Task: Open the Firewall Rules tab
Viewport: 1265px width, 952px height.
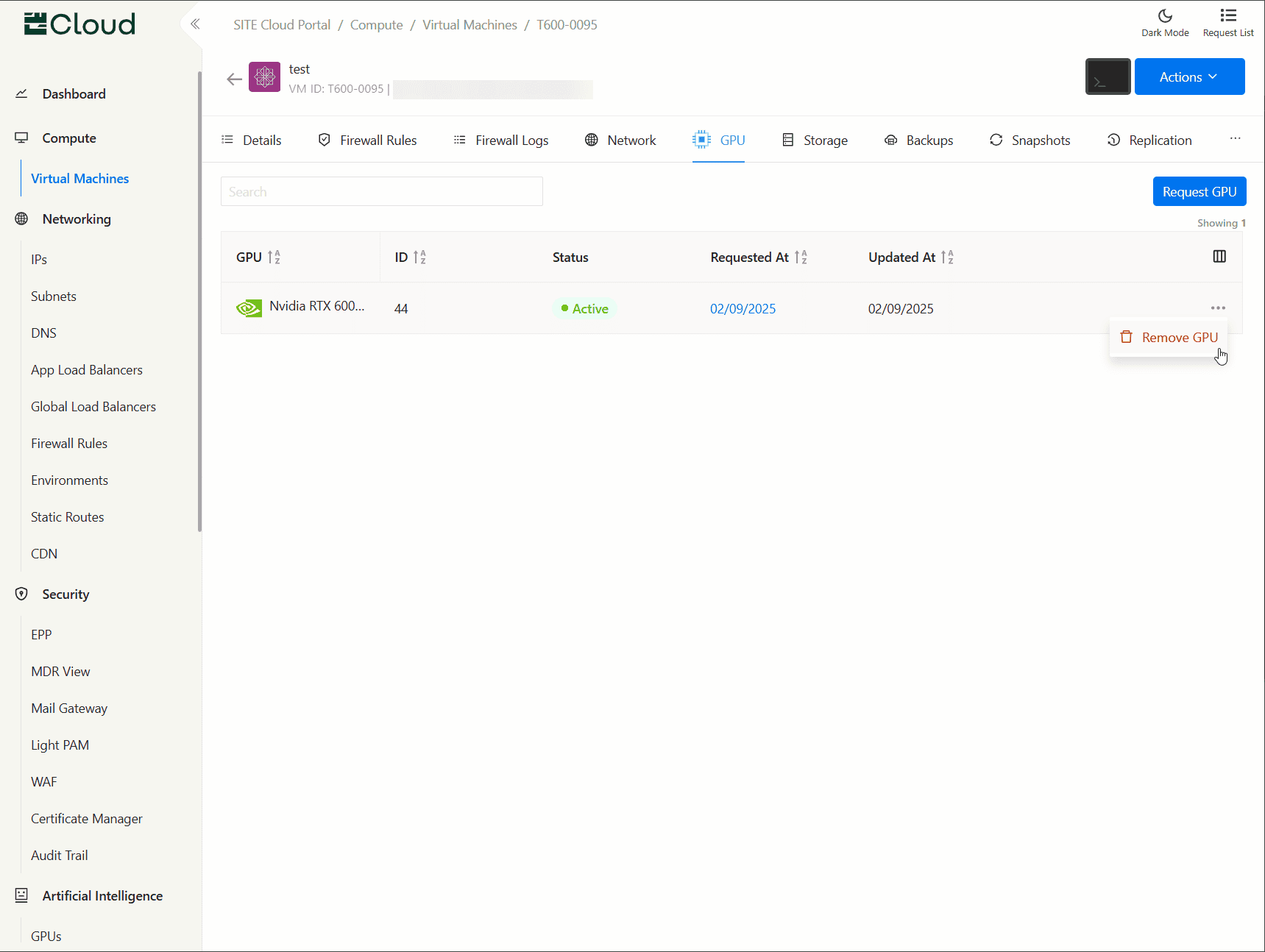Action: tap(367, 141)
